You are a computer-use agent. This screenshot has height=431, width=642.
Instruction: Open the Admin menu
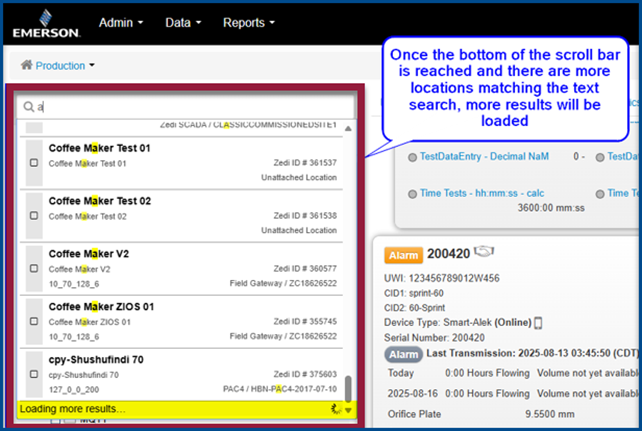121,23
